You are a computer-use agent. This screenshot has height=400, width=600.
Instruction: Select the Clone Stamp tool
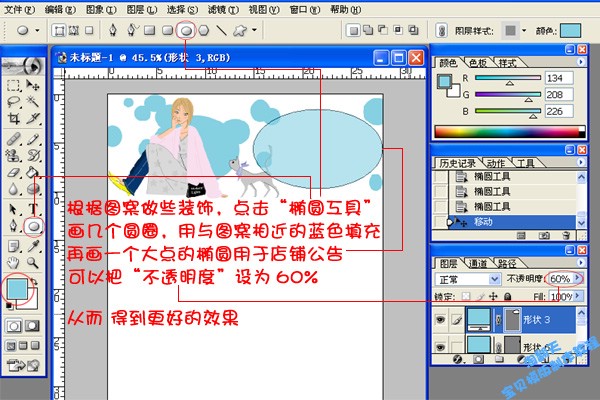[x=13, y=155]
